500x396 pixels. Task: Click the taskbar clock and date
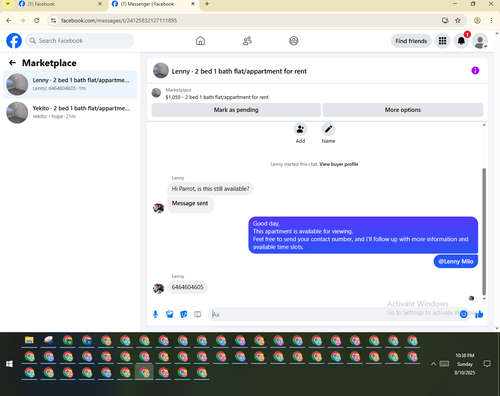pyautogui.click(x=465, y=364)
